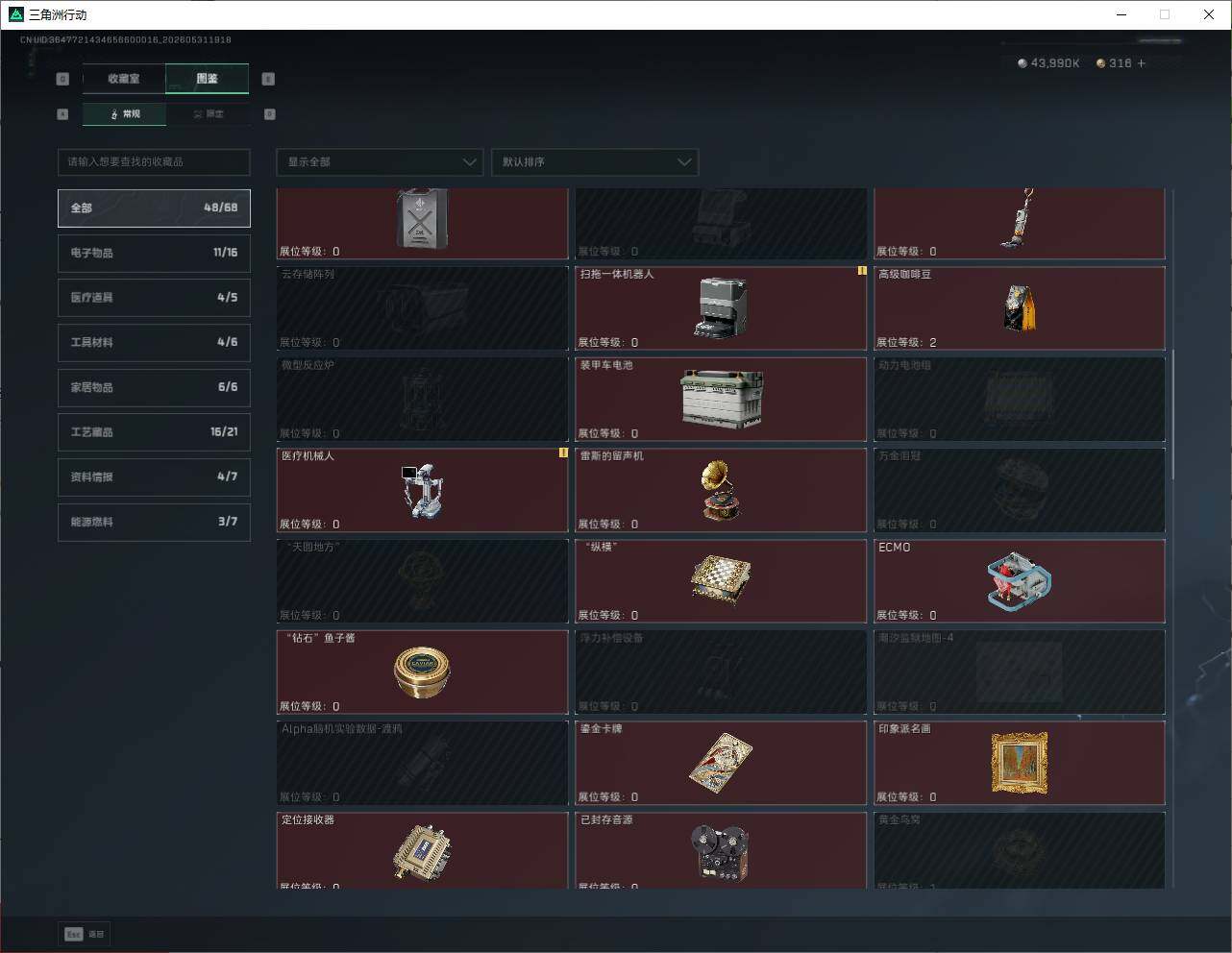This screenshot has width=1232, height=953.
Task: Click the Esc 返回 back button
Action: (x=86, y=934)
